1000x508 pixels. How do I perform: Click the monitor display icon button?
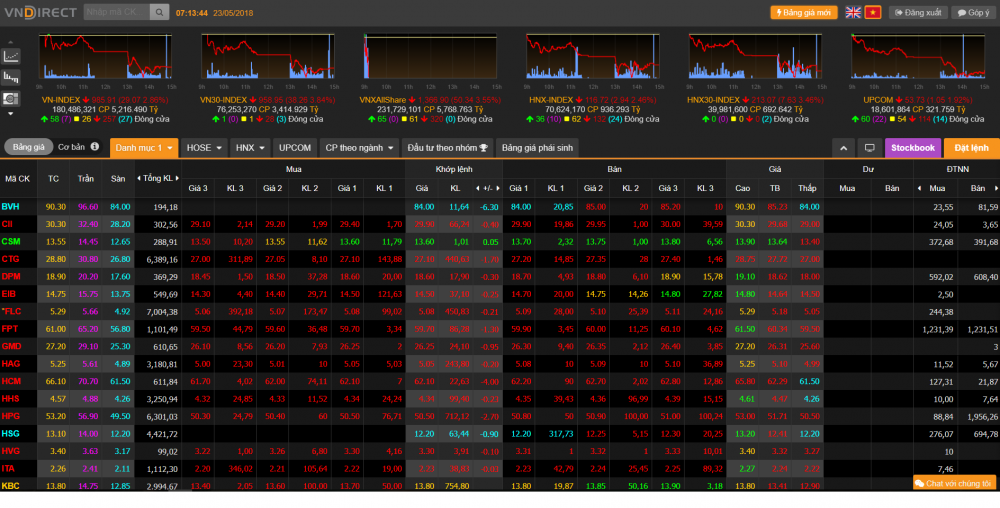click(868, 148)
